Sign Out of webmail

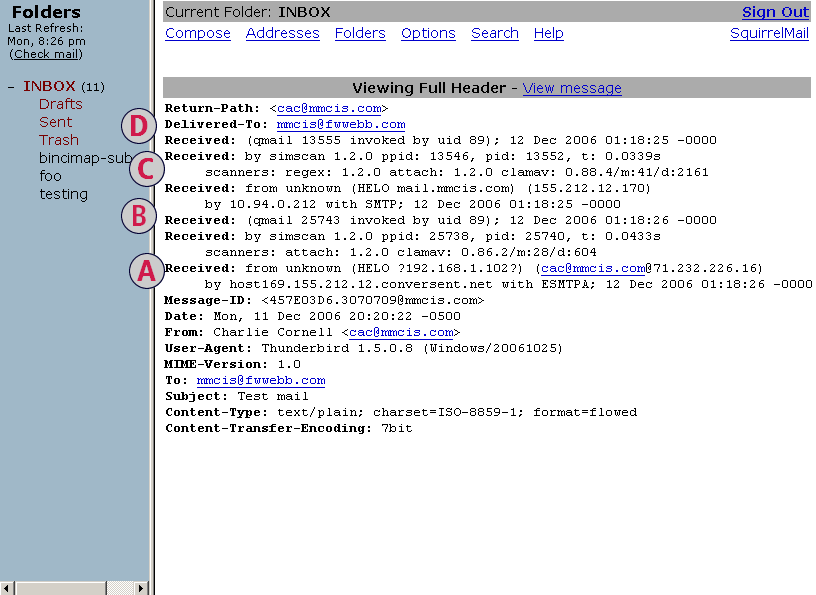(x=775, y=13)
